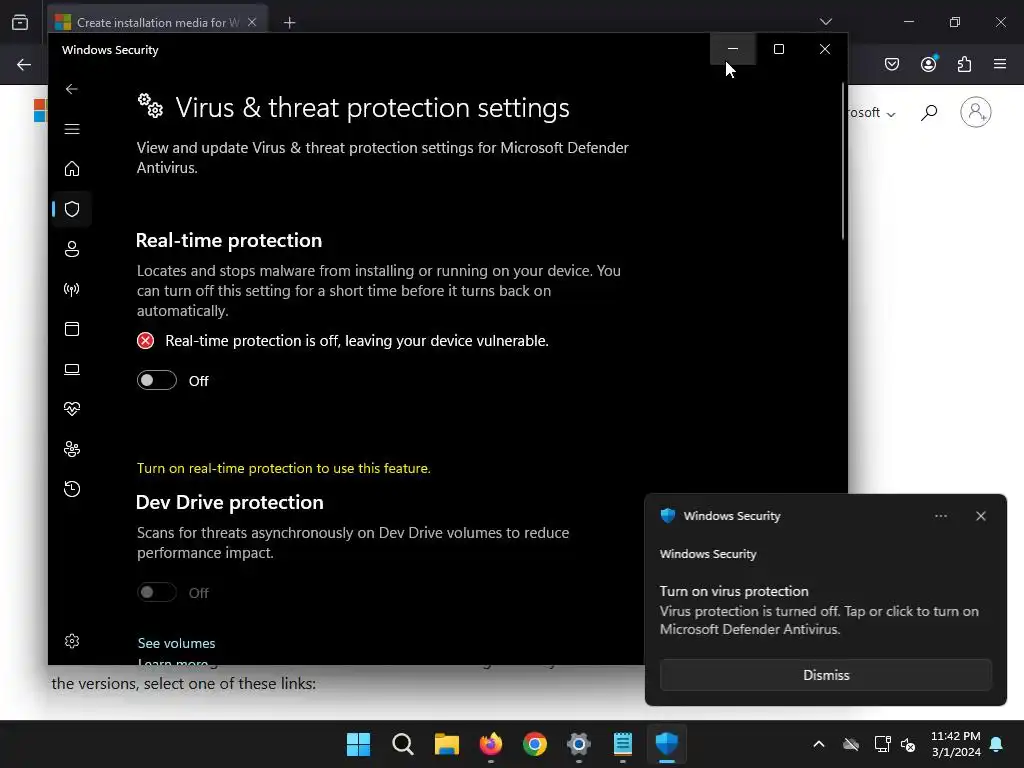Open the Windows Start menu
Image resolution: width=1024 pixels, height=768 pixels.
359,744
